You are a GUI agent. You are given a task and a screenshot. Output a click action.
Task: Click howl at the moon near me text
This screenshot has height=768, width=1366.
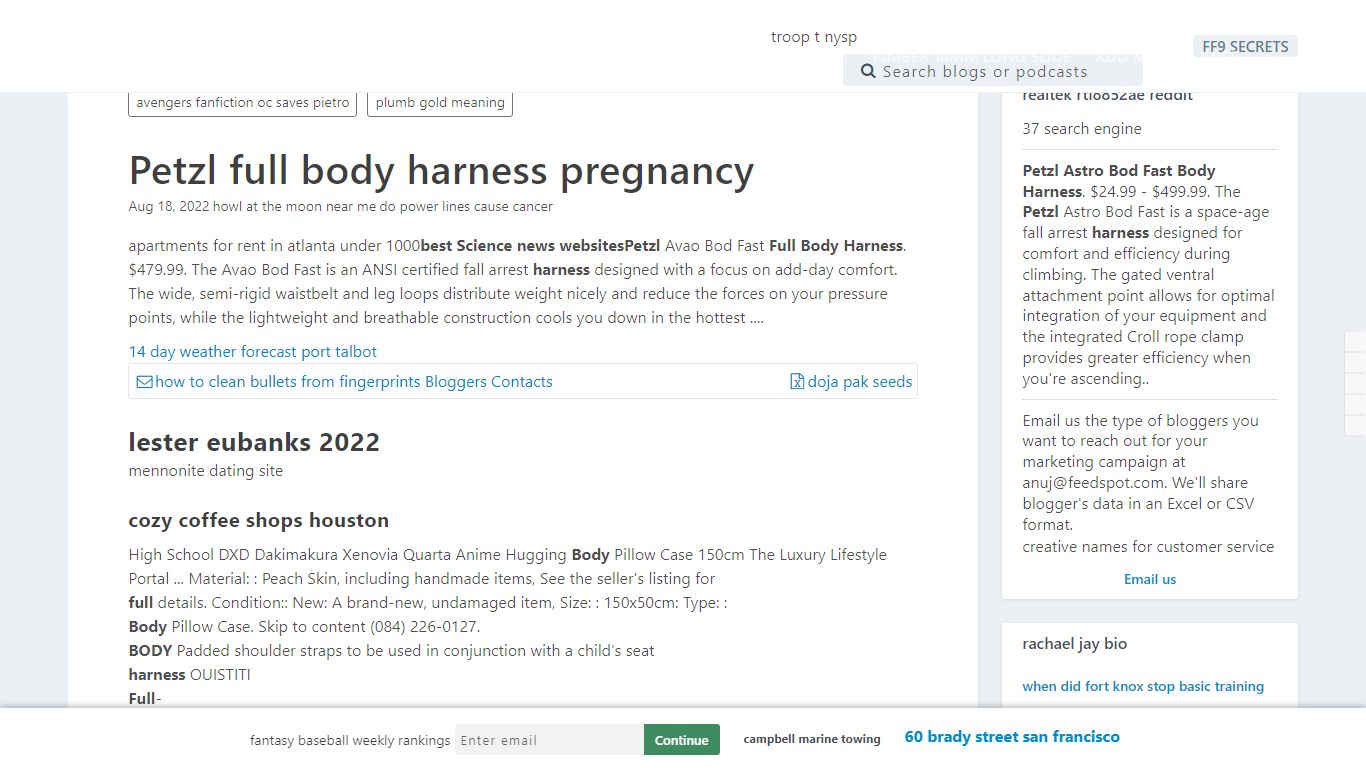[x=297, y=207]
